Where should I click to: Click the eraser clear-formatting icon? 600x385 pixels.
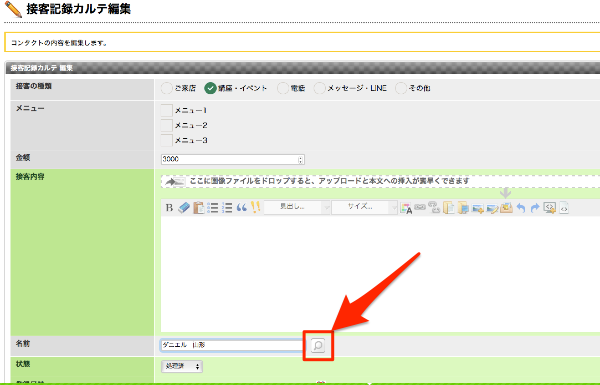coord(184,208)
